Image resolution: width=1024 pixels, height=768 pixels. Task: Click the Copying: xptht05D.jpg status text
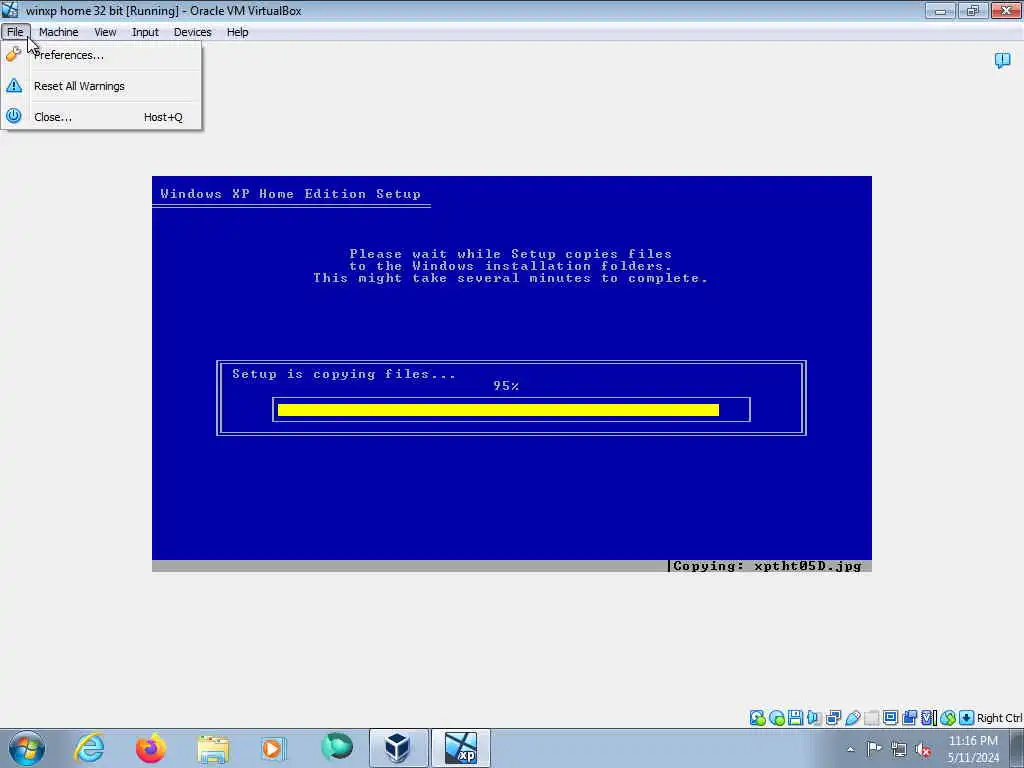tap(767, 566)
